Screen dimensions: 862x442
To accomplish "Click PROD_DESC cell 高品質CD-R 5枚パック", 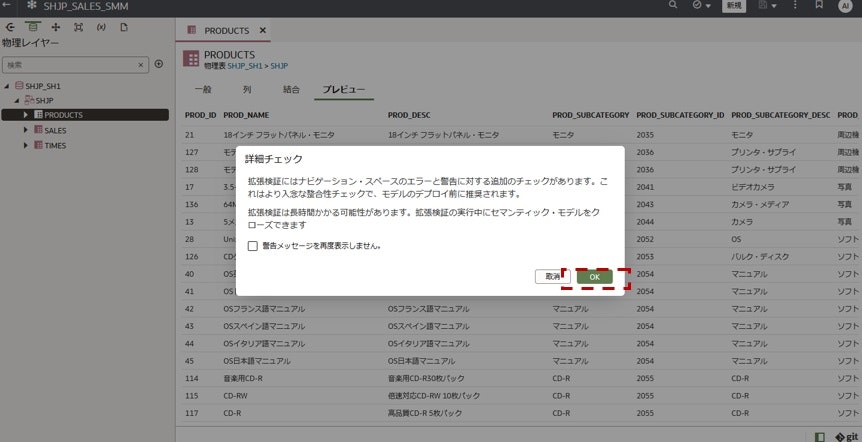I will (424, 413).
